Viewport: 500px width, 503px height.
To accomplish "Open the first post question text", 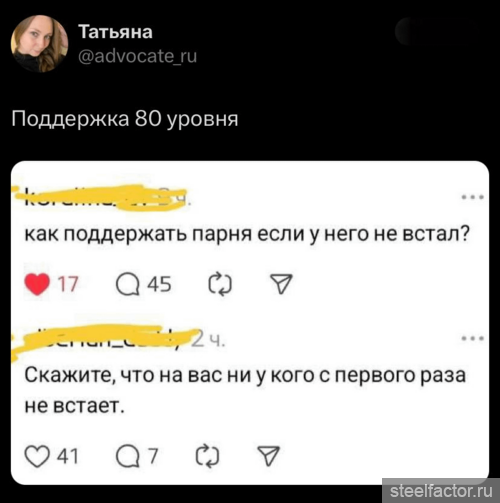I will coord(247,233).
